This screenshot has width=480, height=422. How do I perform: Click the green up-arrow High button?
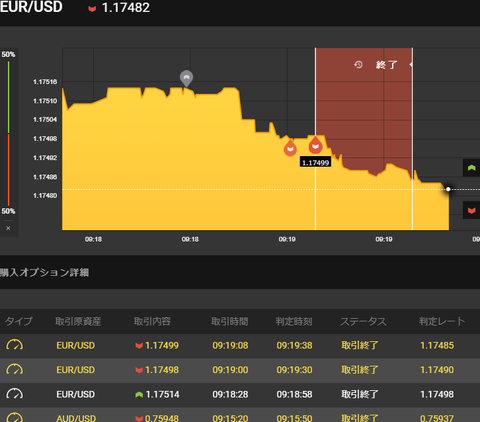(471, 168)
